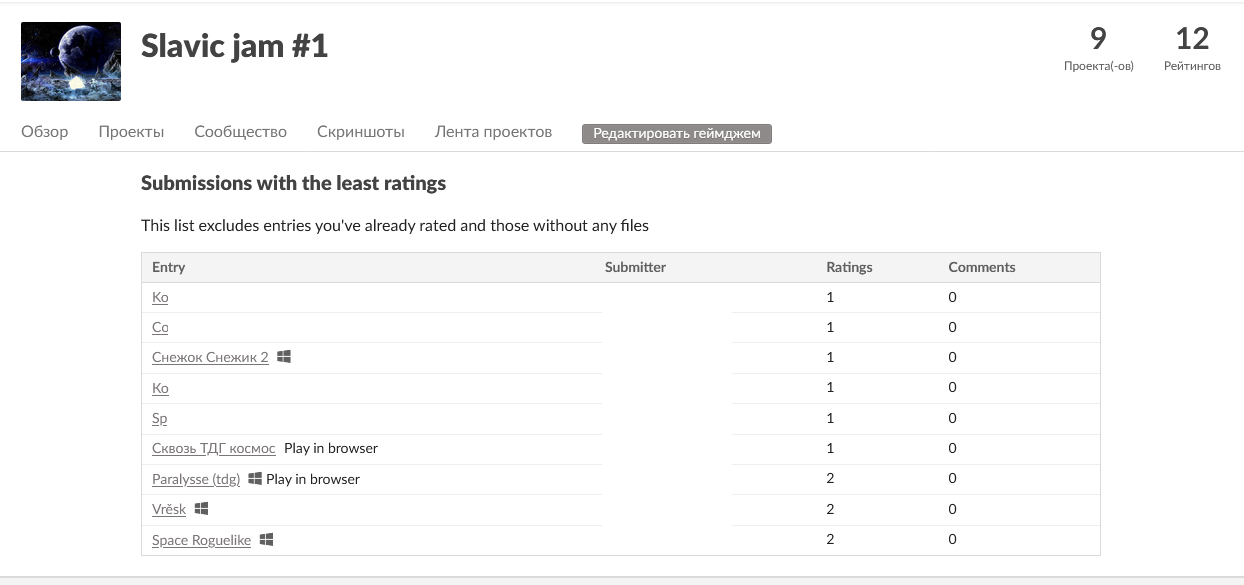
Task: Click the Slavic jam space cover thumbnail
Action: pyautogui.click(x=71, y=61)
